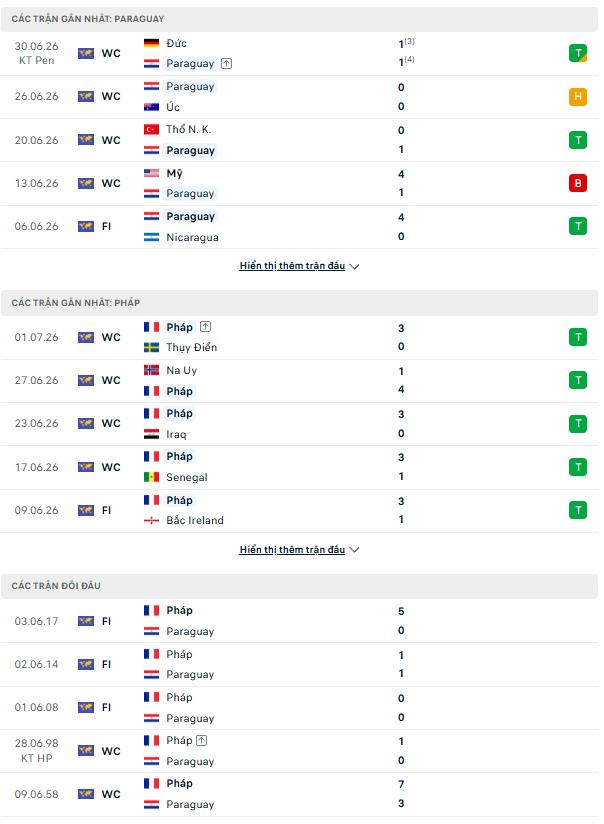Screen dimensions: 604x824
Task: Click green T badge for Đức vs Paraguay match
Action: pos(577,53)
